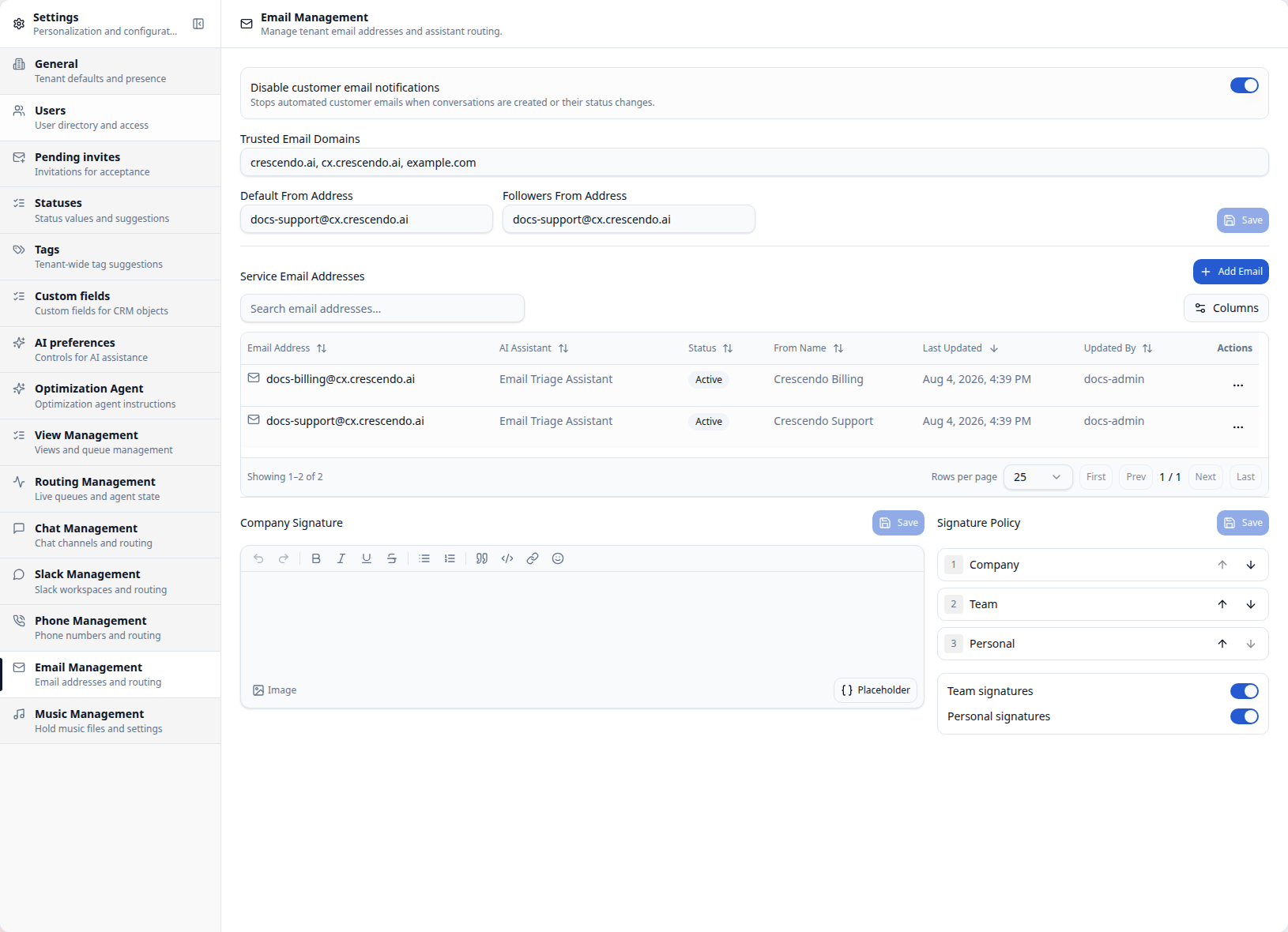This screenshot has width=1288, height=932.
Task: Insert a bulleted list in signature
Action: pos(424,558)
